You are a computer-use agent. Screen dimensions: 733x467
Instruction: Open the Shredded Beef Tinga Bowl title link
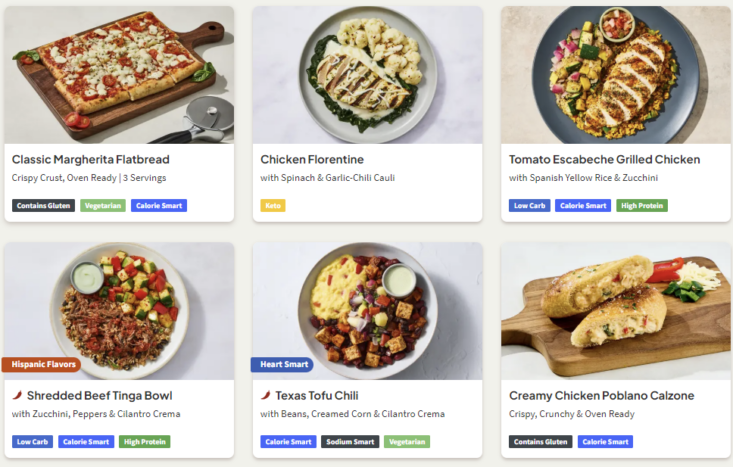[100, 395]
